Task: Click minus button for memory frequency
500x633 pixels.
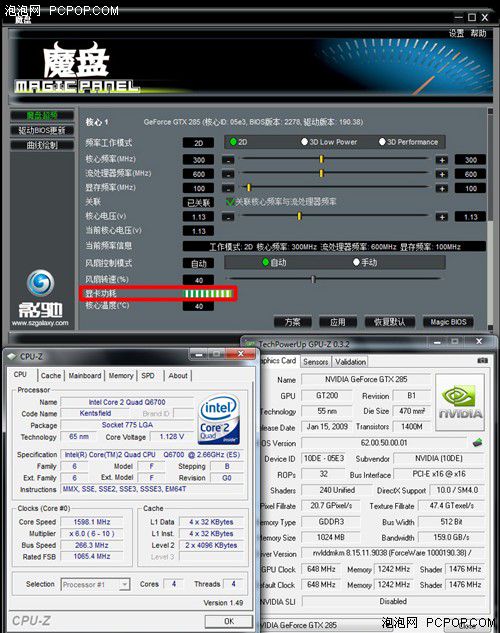Action: click(x=228, y=188)
